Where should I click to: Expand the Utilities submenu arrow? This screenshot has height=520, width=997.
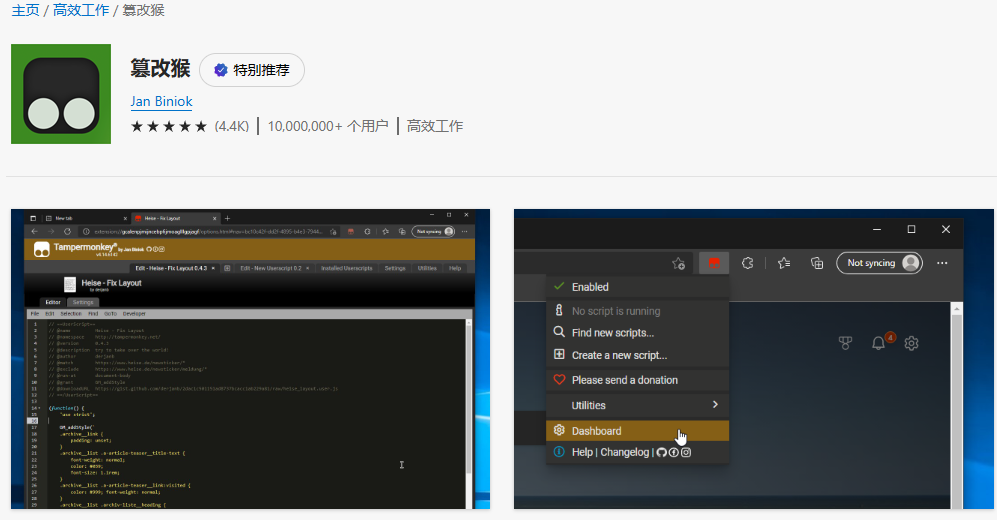click(715, 405)
